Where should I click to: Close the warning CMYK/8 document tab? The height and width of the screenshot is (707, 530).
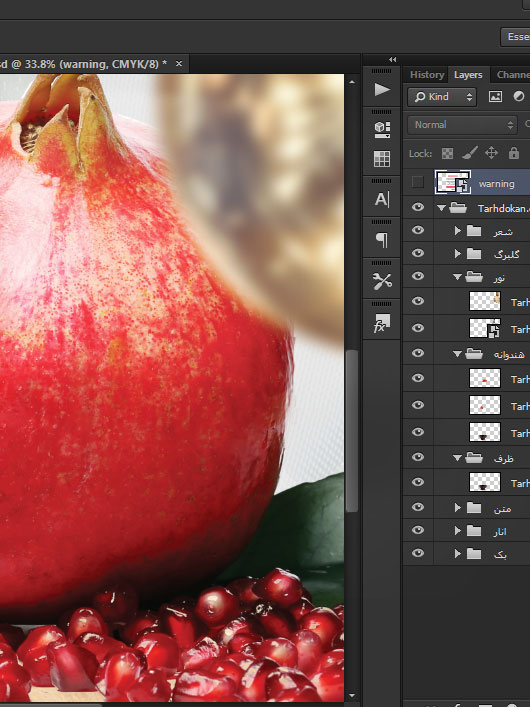(179, 64)
